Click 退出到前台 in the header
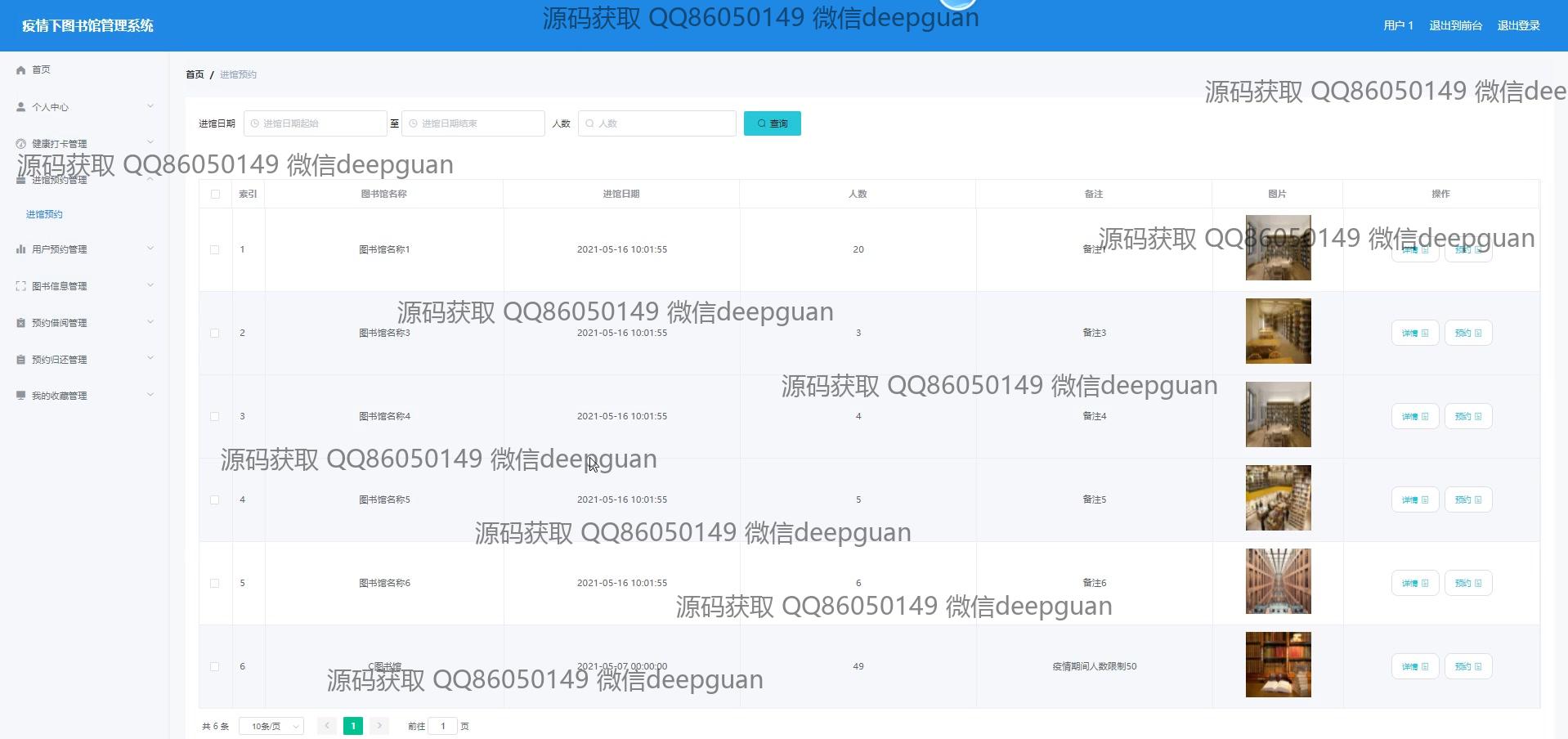 click(1455, 25)
